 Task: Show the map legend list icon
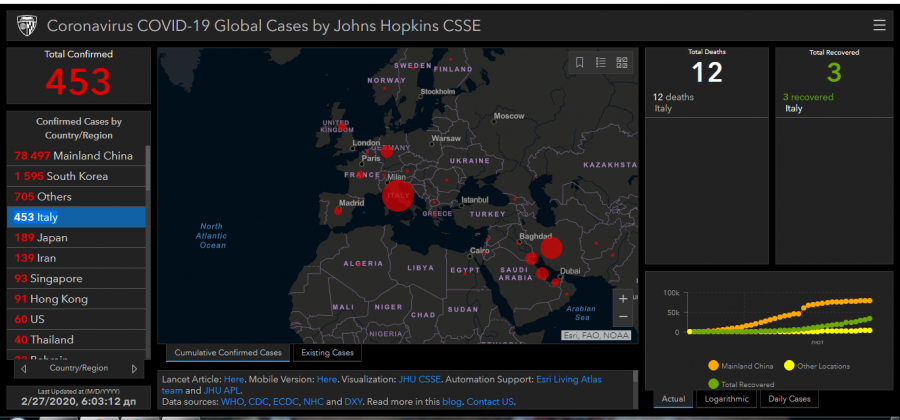(x=601, y=62)
